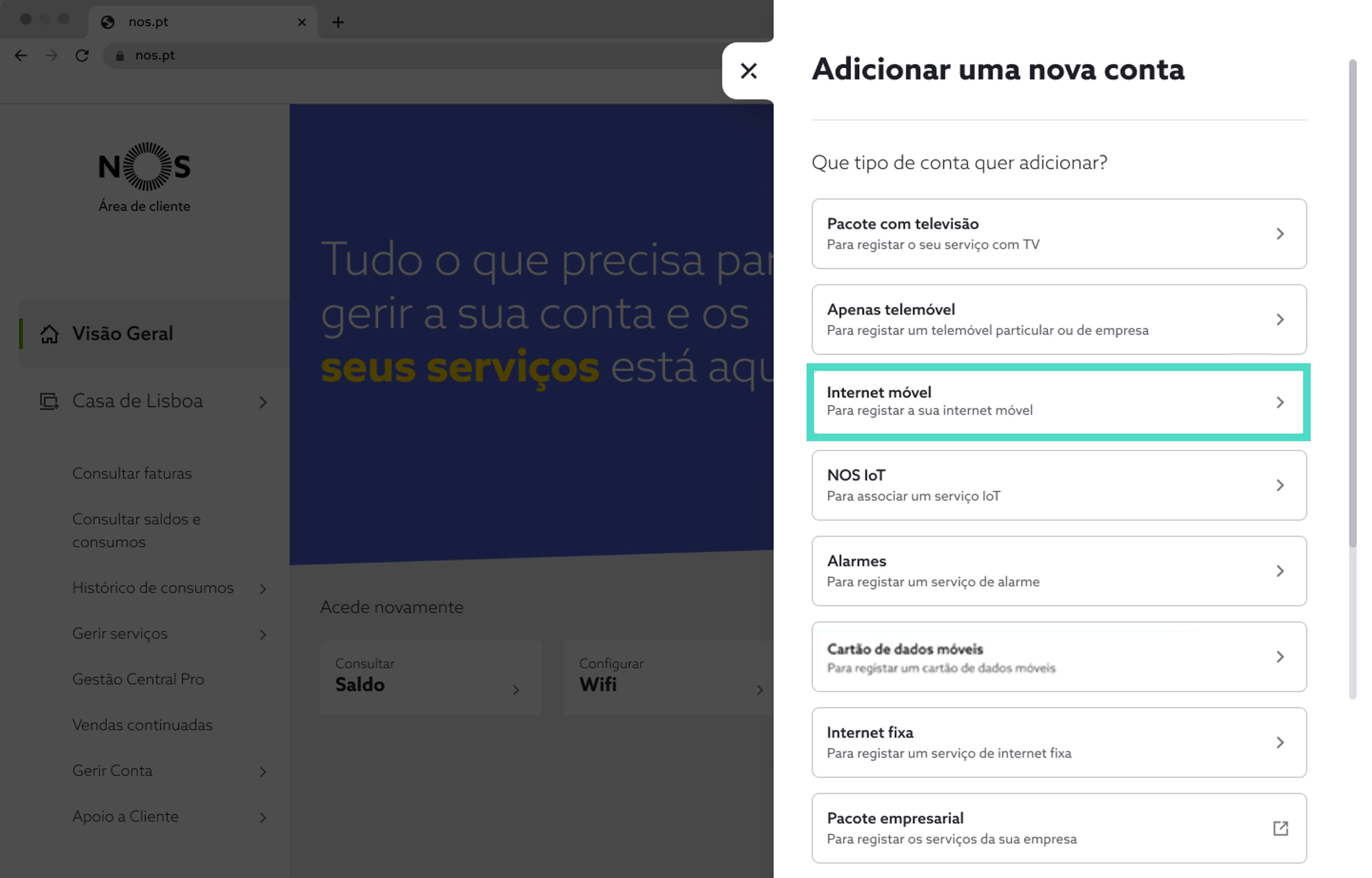Screen dimensions: 1372x878
Task: Click the Casa de Lisboa device icon
Action: coord(49,401)
